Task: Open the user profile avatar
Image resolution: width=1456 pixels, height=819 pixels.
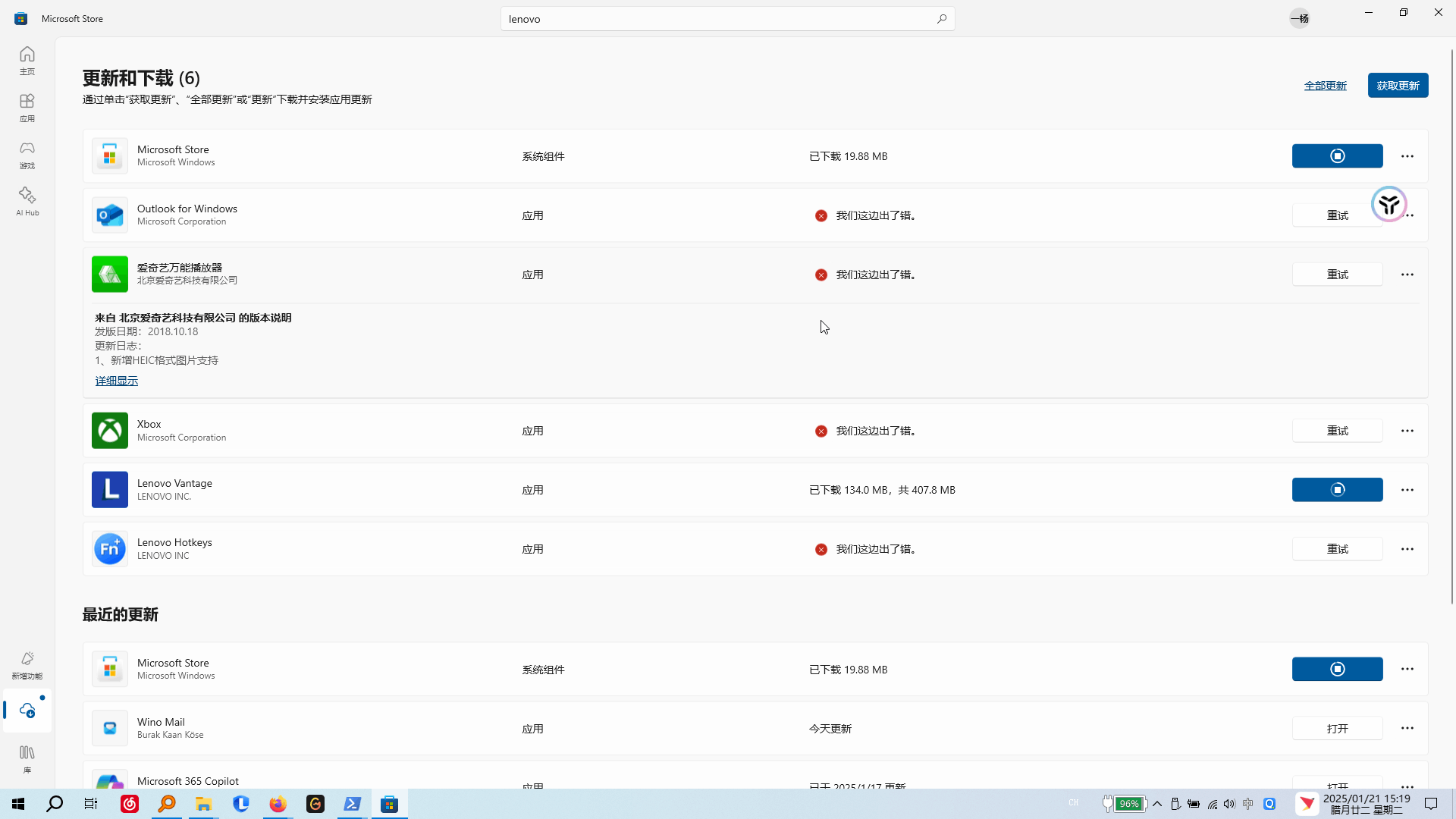Action: click(x=1300, y=19)
